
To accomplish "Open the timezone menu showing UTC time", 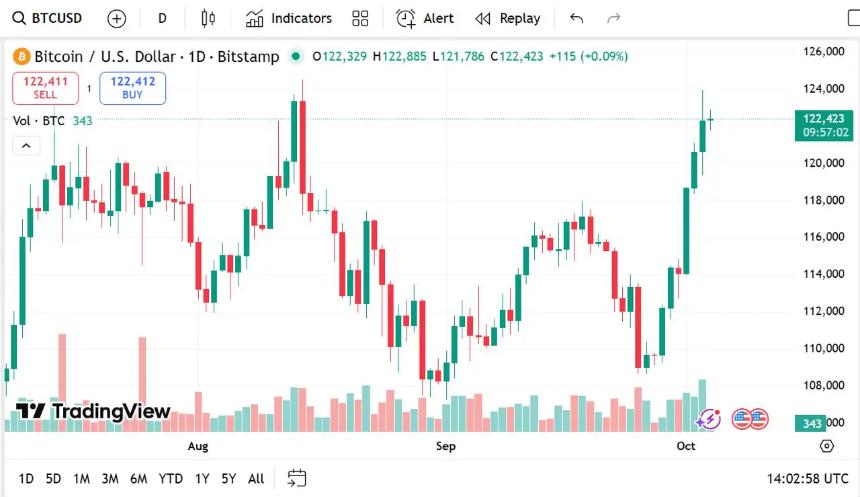I will [x=806, y=478].
